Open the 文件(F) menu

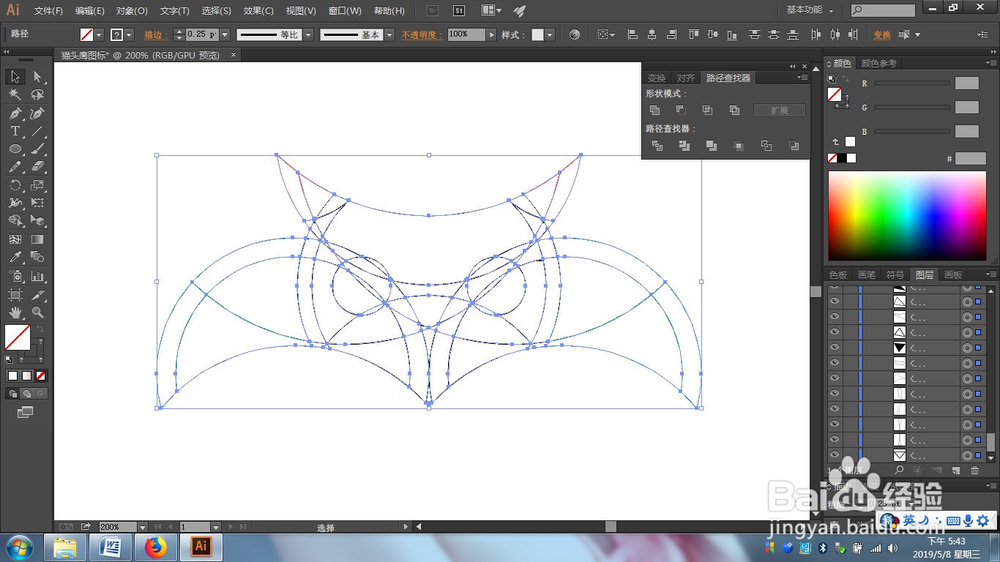point(48,11)
